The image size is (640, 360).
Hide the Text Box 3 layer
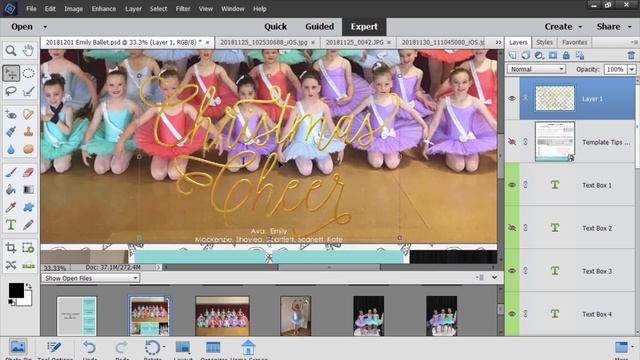(x=512, y=271)
